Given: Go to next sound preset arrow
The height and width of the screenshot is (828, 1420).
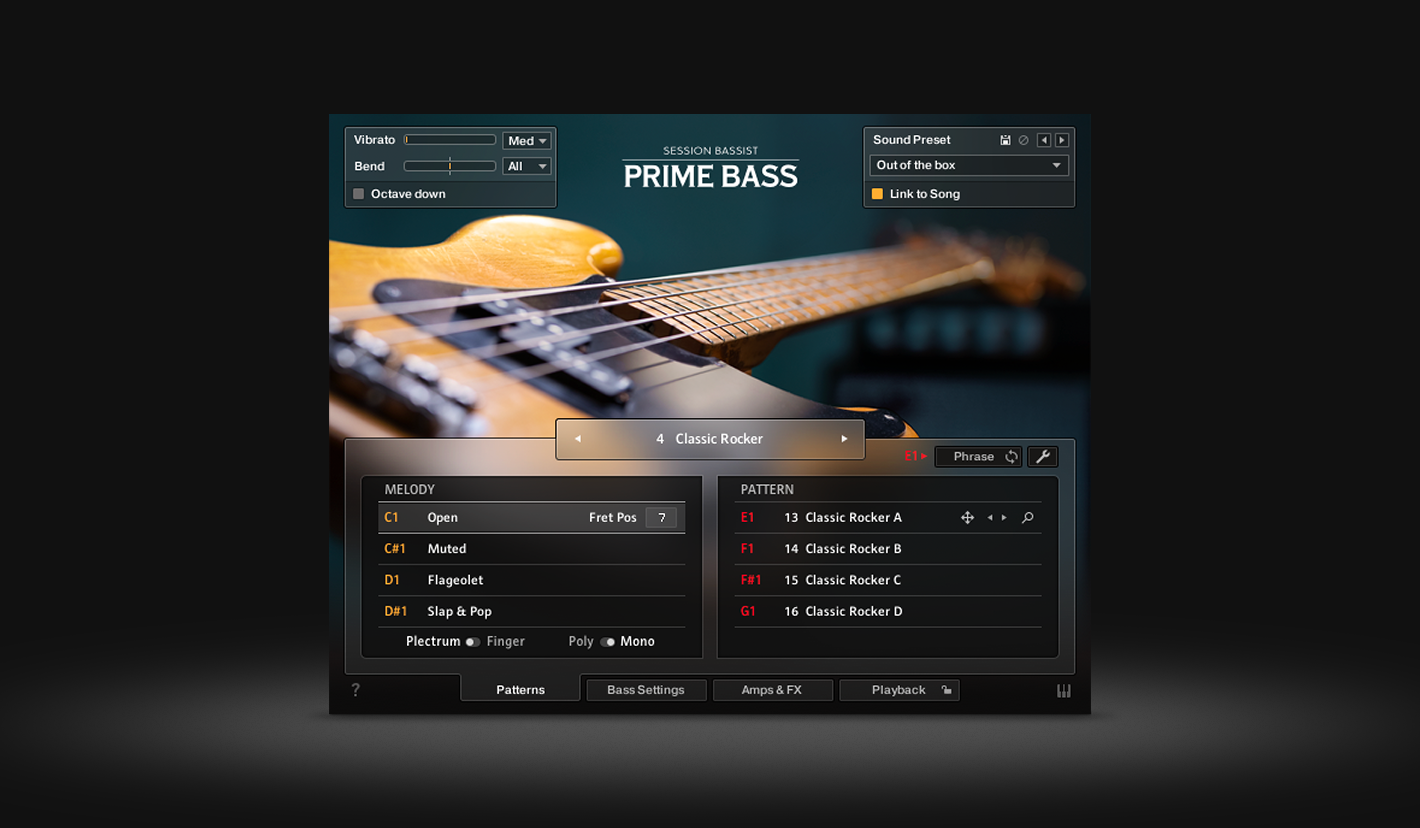Looking at the screenshot, I should click(x=1062, y=141).
